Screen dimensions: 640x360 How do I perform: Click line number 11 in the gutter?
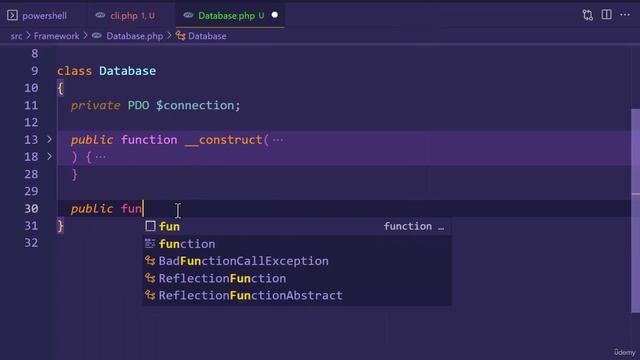tap(31, 105)
